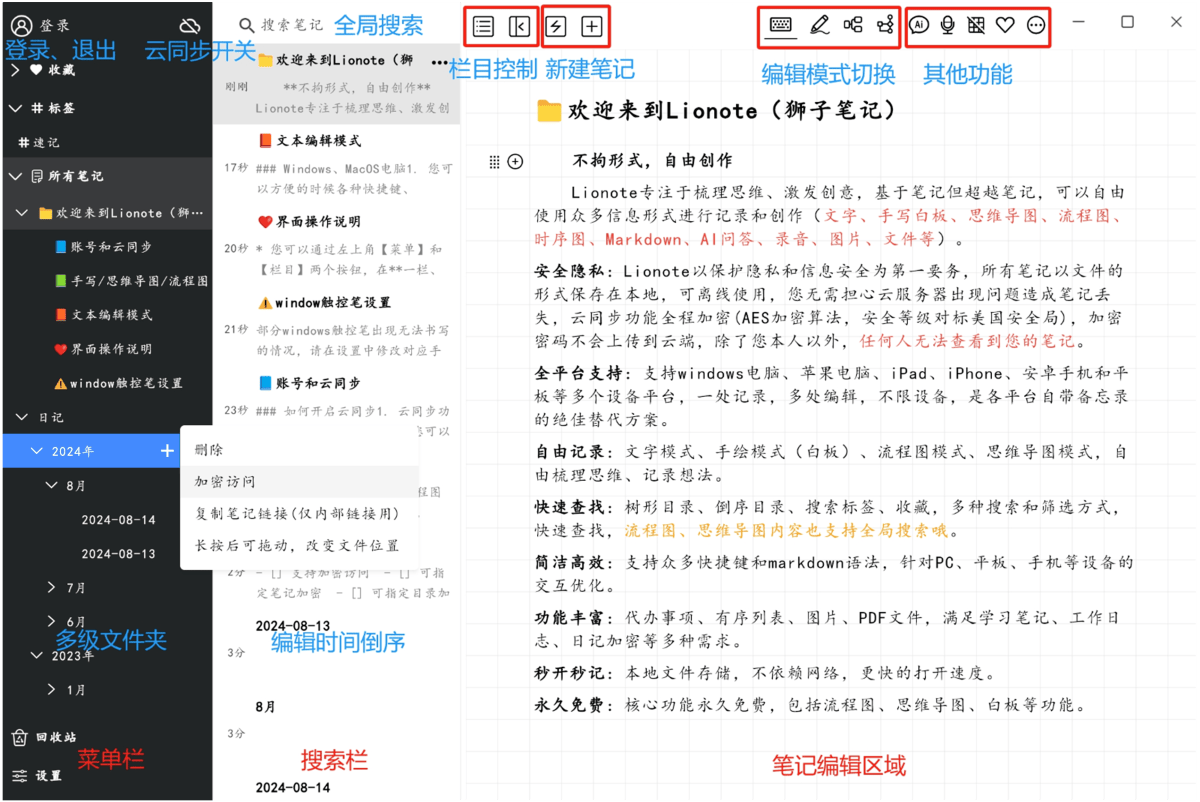Switch to keyboard text editing mode
The height and width of the screenshot is (802, 1200).
[x=782, y=26]
